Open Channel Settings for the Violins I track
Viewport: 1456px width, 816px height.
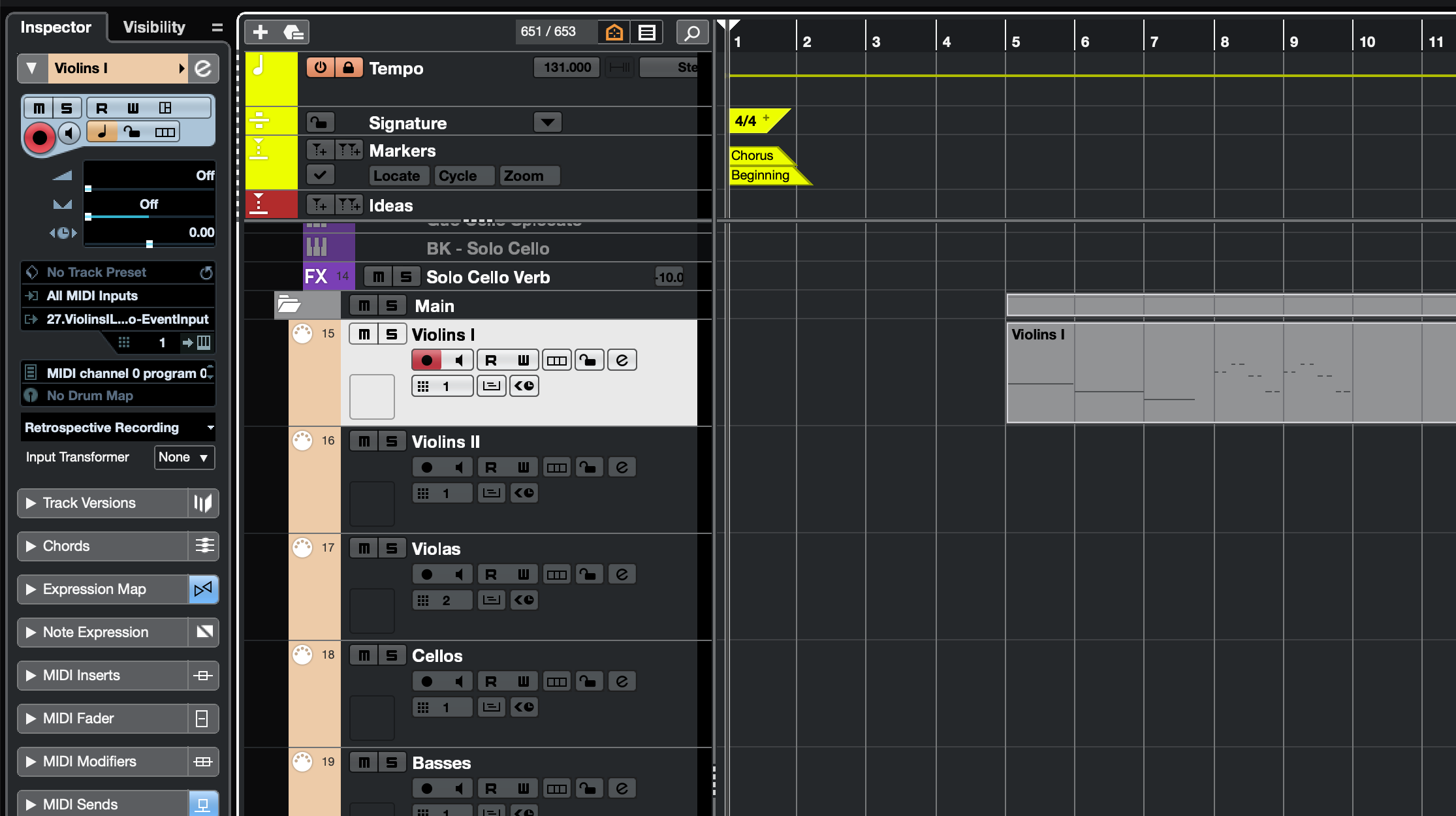[622, 359]
